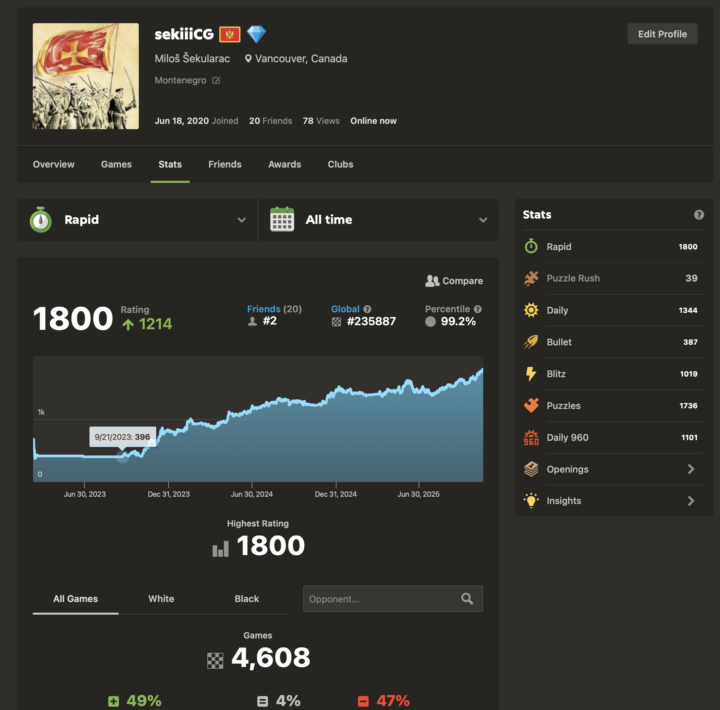Image resolution: width=720 pixels, height=710 pixels.
Task: Open Daily 960 stats row label
Action: [567, 438]
